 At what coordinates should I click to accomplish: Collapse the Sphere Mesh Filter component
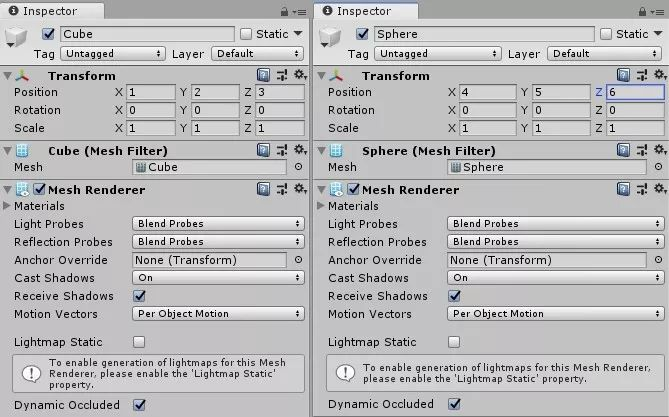point(321,151)
